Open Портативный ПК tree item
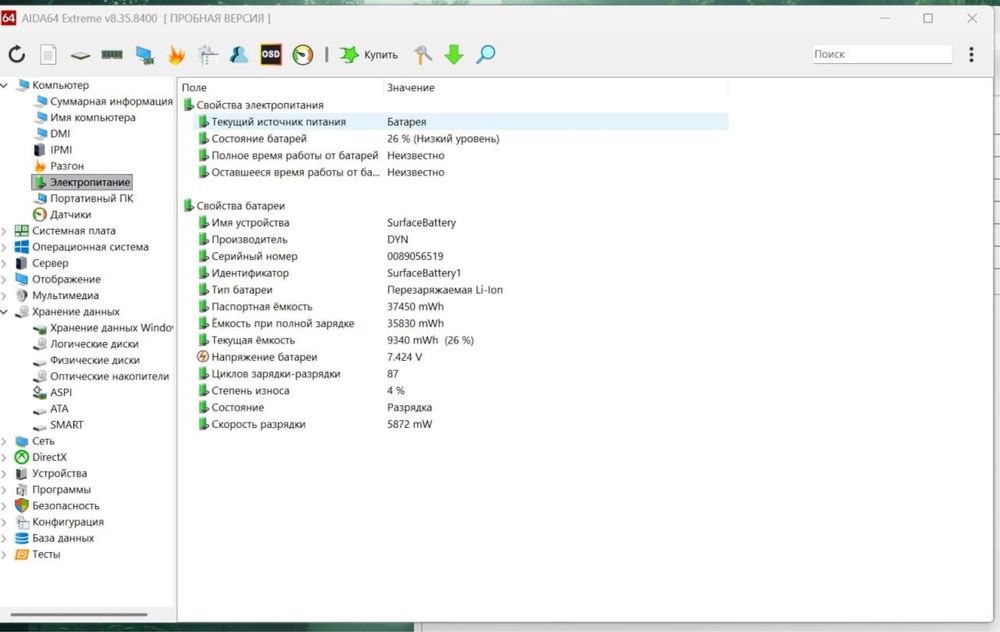1000x632 pixels. point(92,198)
